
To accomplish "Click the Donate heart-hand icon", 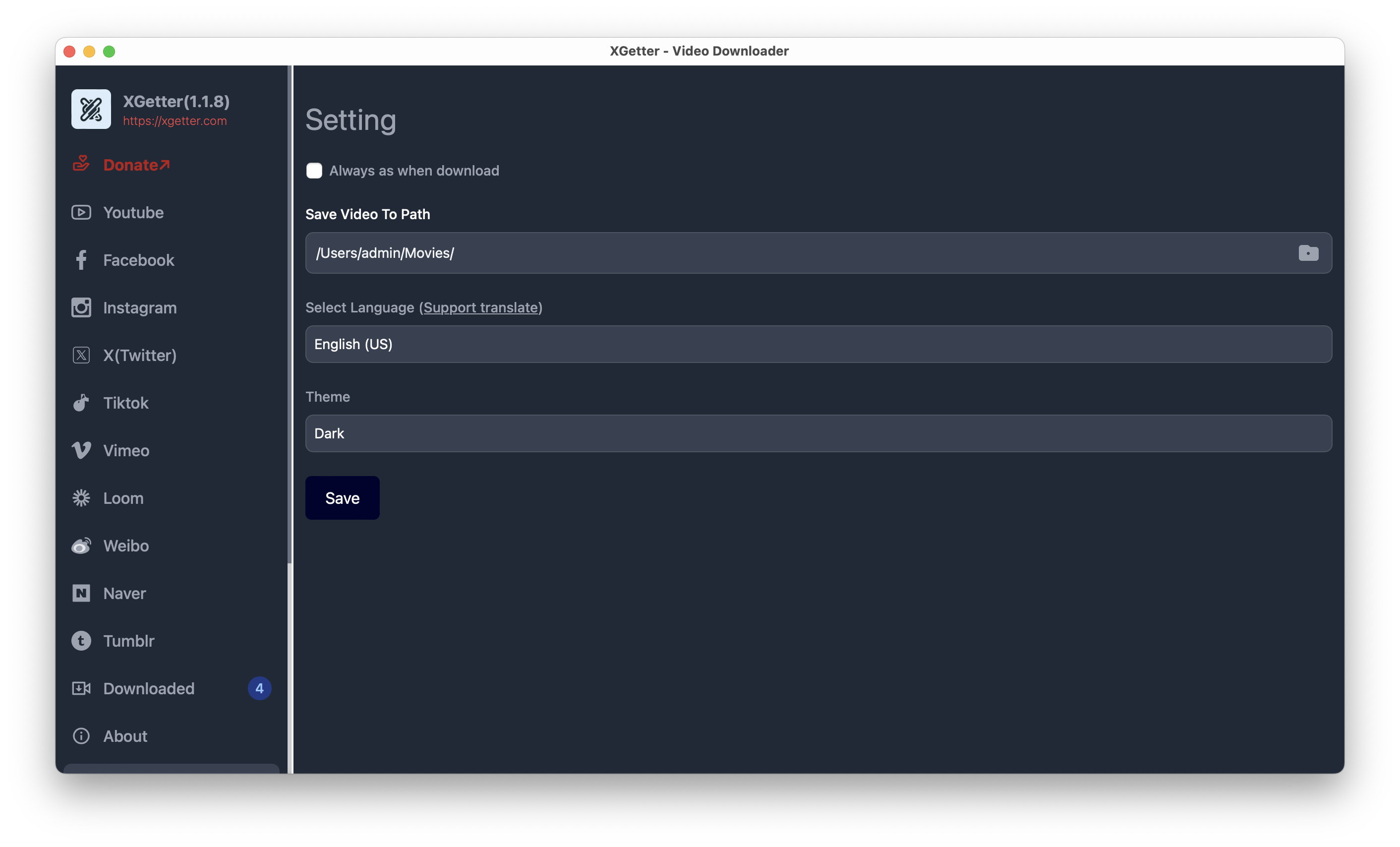I will pos(81,164).
